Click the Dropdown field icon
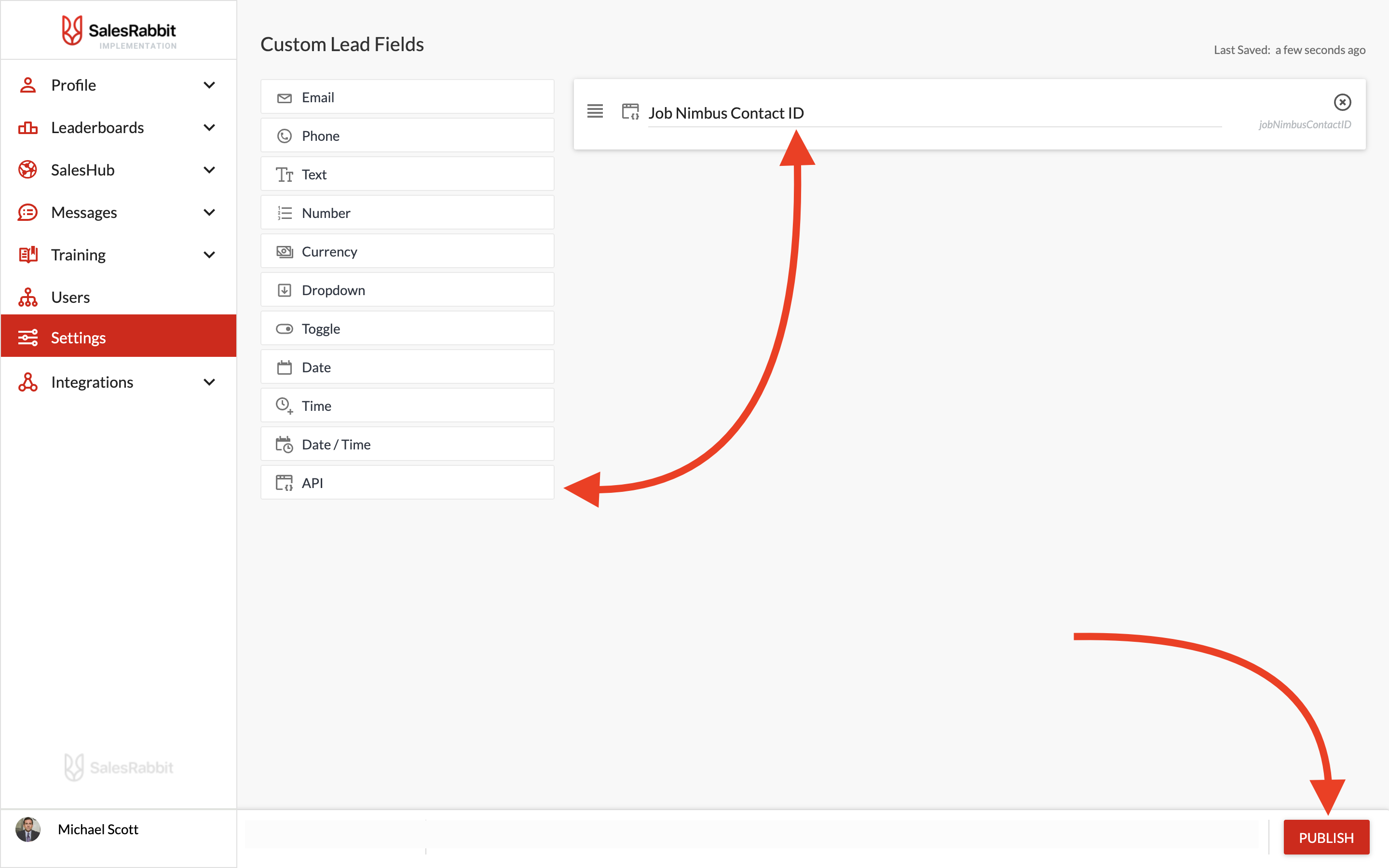The width and height of the screenshot is (1389, 868). (x=284, y=290)
